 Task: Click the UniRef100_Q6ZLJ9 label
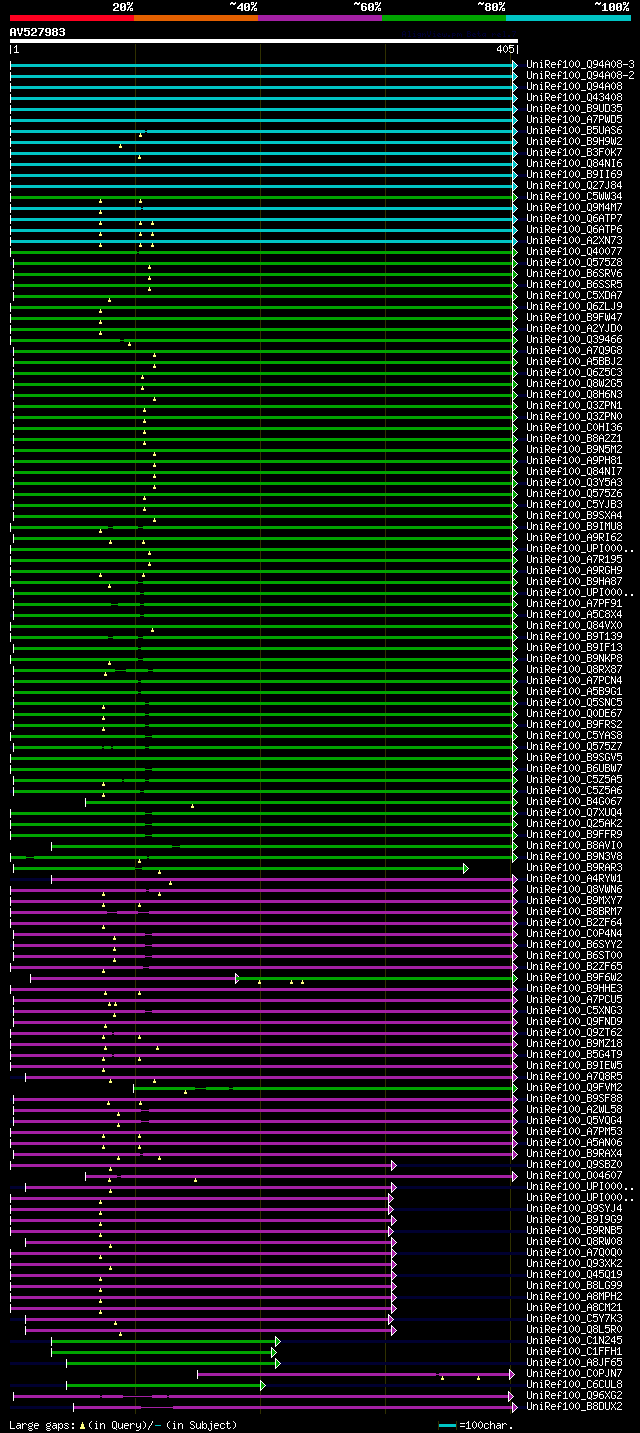pos(574,306)
